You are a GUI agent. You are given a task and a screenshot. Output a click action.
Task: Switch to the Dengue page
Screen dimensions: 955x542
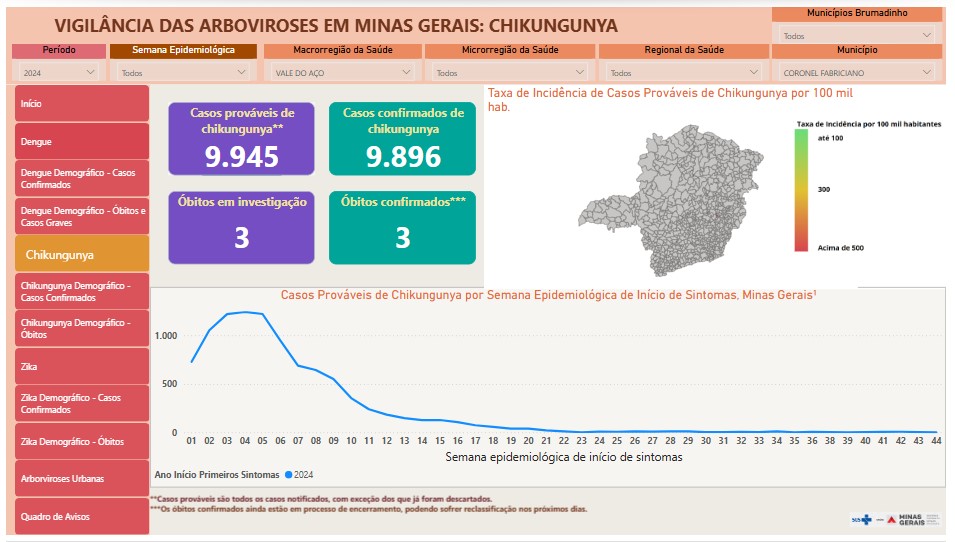tap(82, 142)
